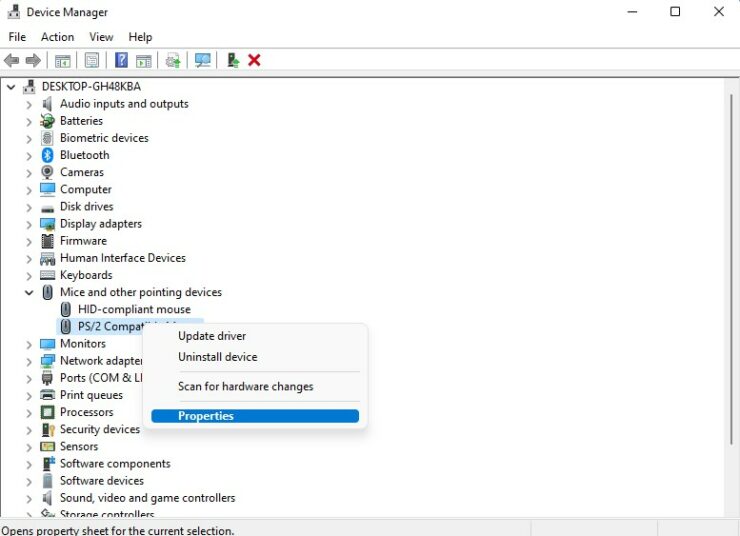Click the Update device driver toolbar icon
The image size is (740, 536).
coord(173,60)
